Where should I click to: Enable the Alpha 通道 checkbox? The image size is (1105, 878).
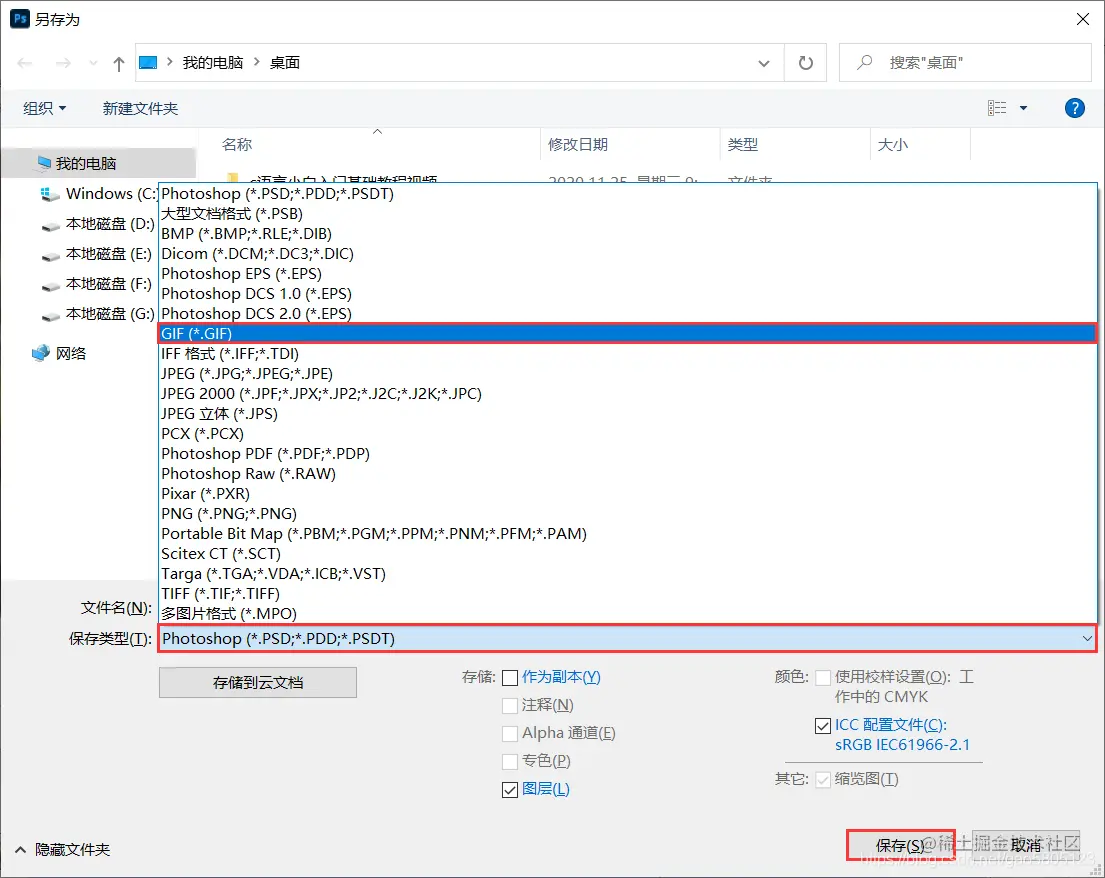[510, 733]
